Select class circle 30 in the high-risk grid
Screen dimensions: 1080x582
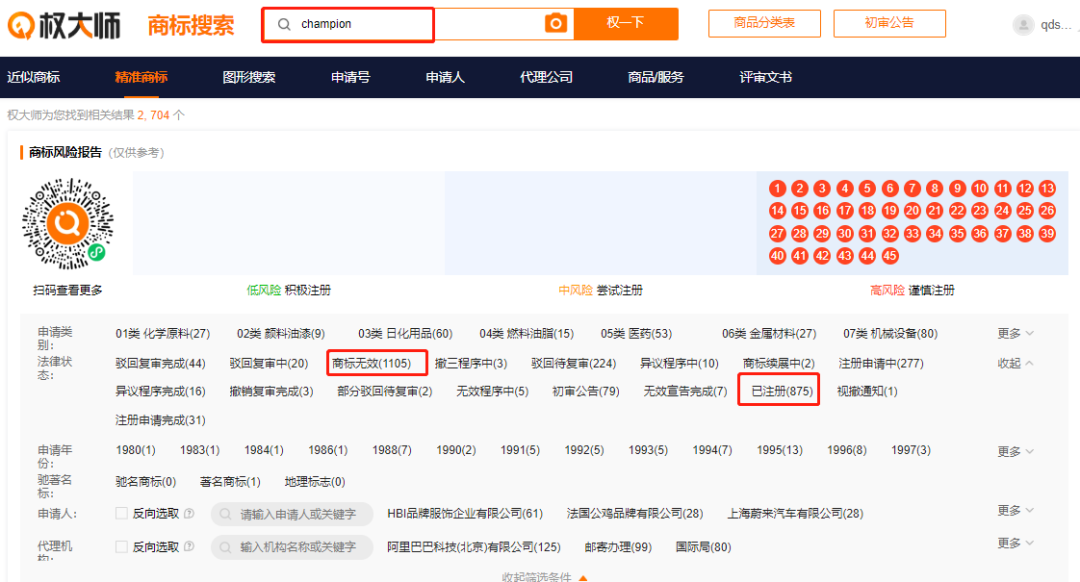(x=845, y=233)
